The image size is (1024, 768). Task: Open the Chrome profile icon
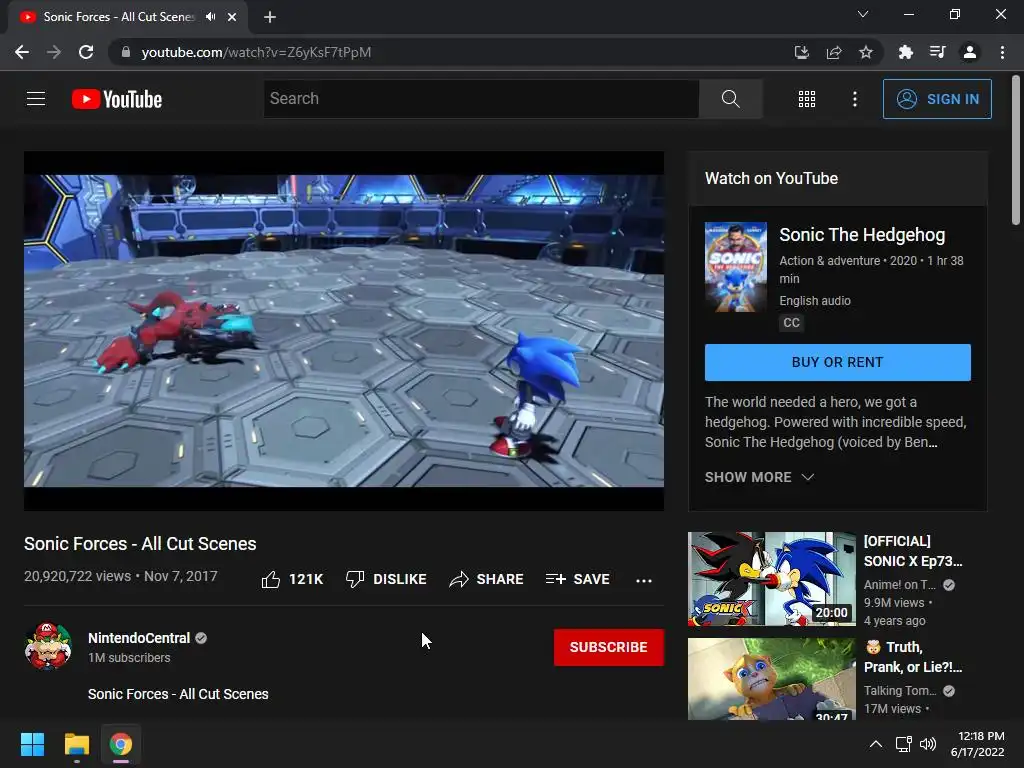pos(970,52)
